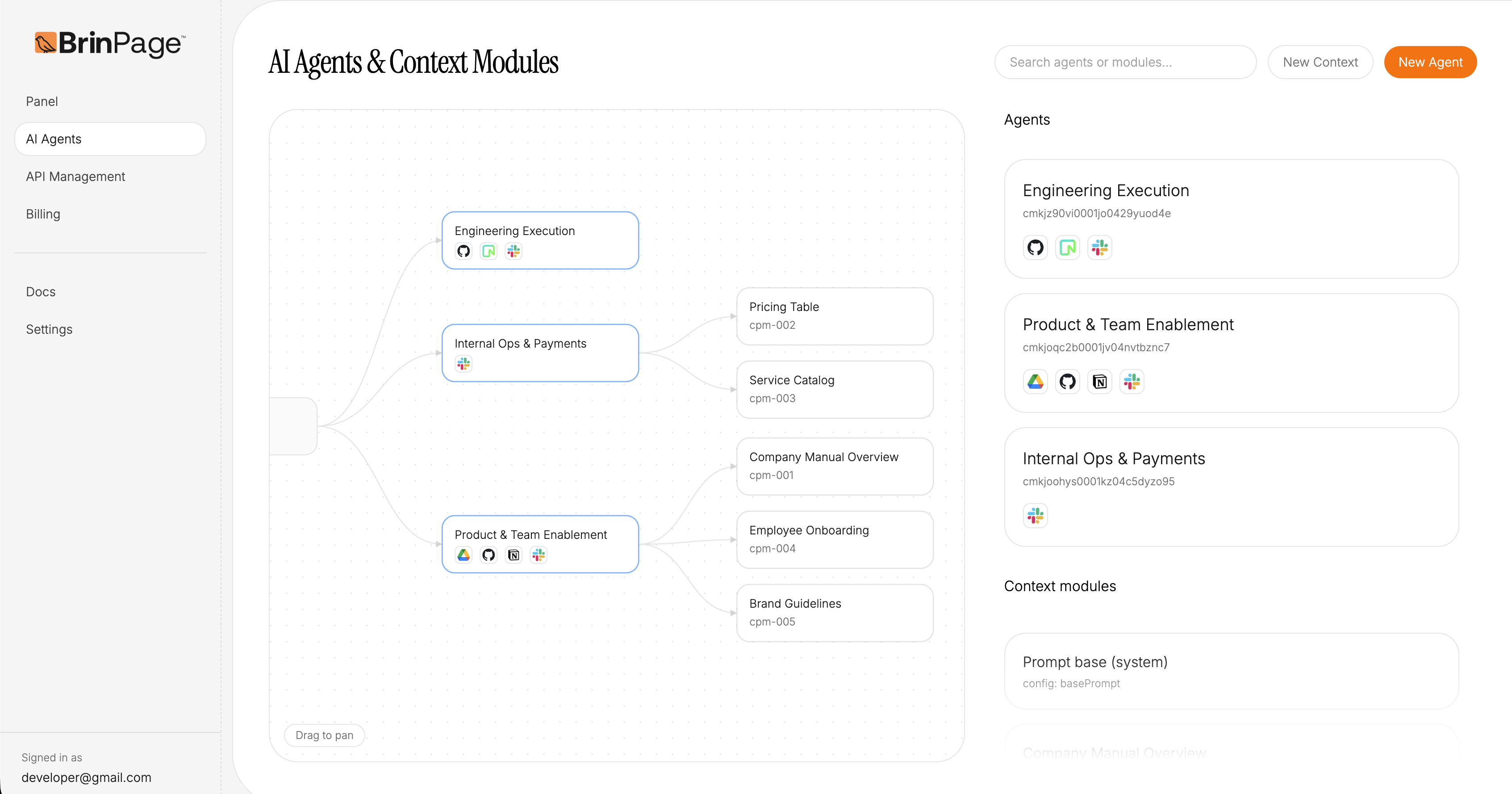Viewport: 1512px width, 794px height.
Task: Select the Brand Guidelines module node
Action: point(834,612)
